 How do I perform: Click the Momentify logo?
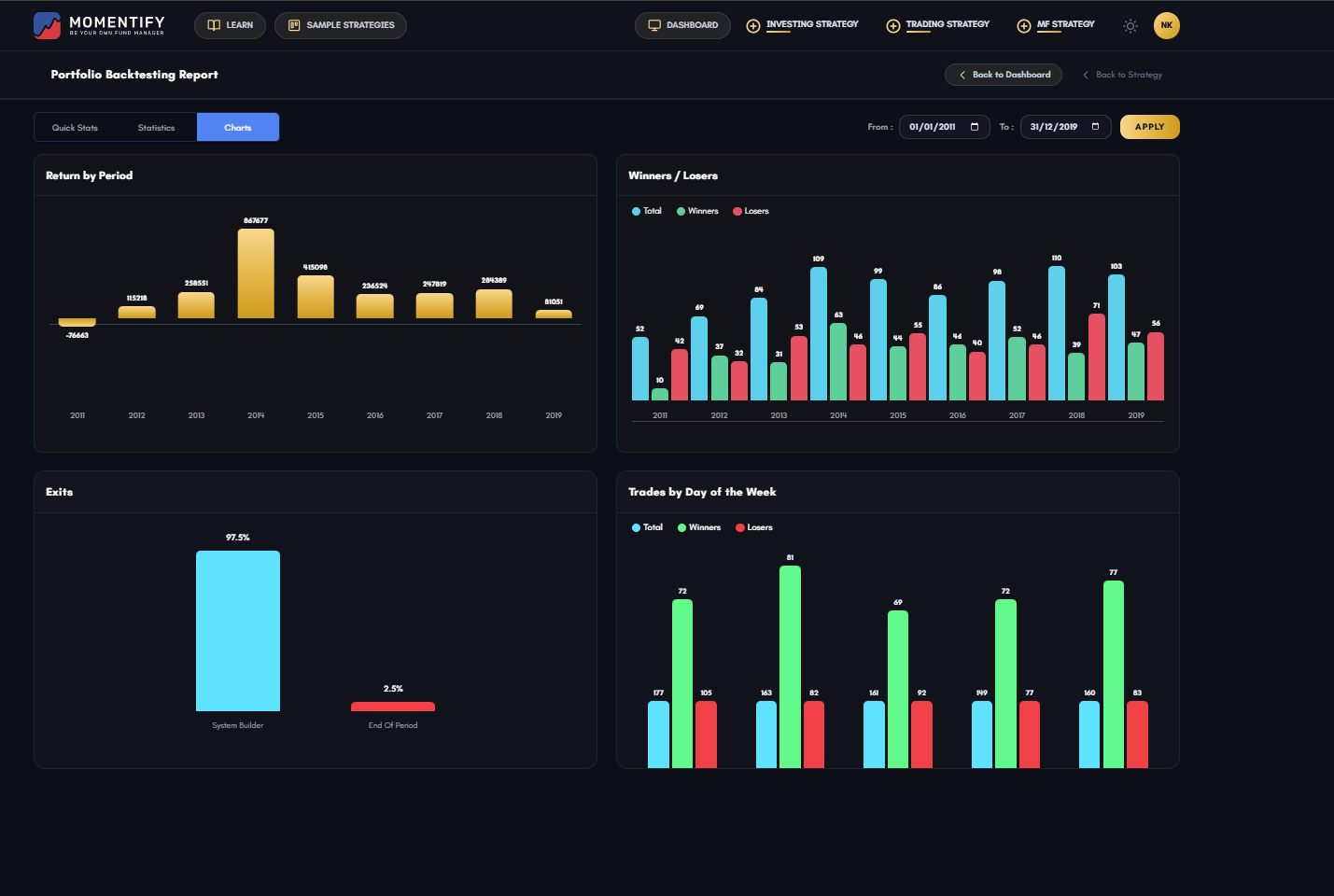(99, 25)
